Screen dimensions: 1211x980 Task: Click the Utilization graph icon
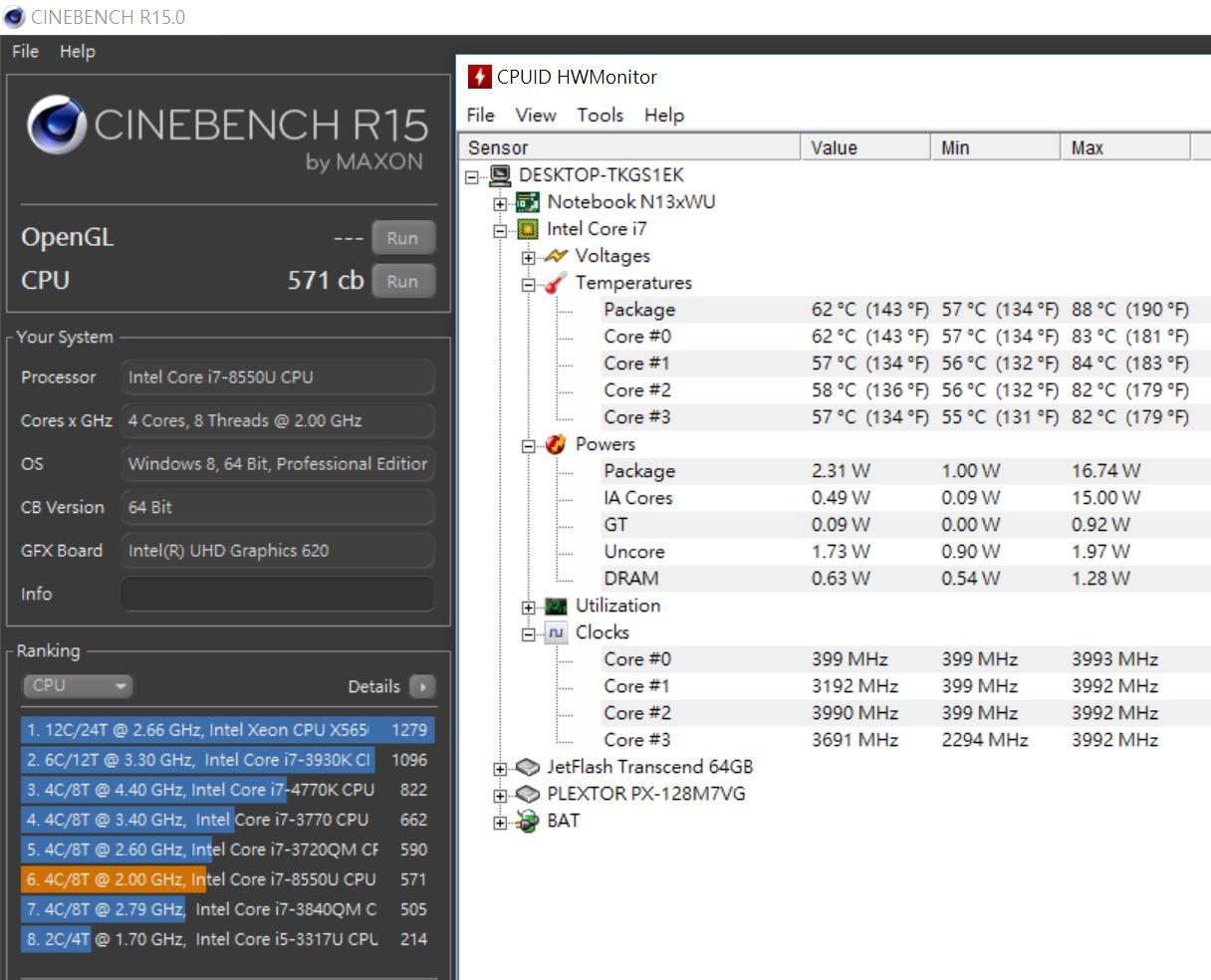point(556,607)
